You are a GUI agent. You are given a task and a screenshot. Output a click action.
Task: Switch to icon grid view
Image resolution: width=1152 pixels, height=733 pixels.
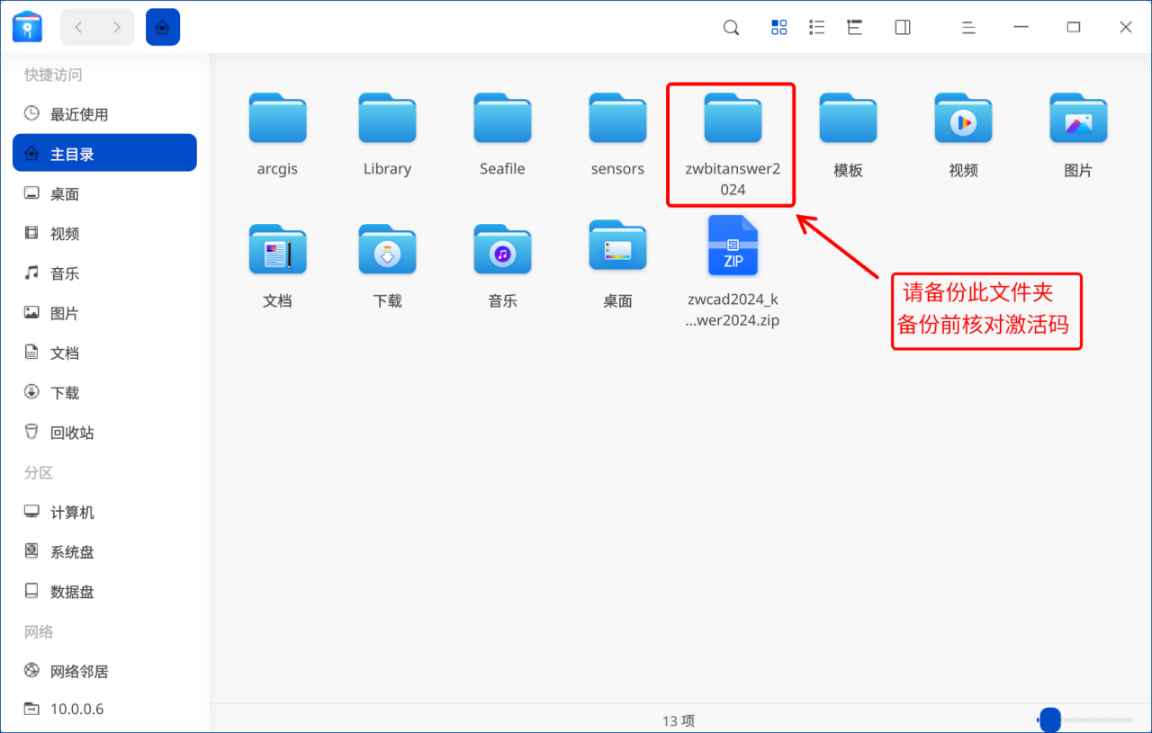click(779, 28)
